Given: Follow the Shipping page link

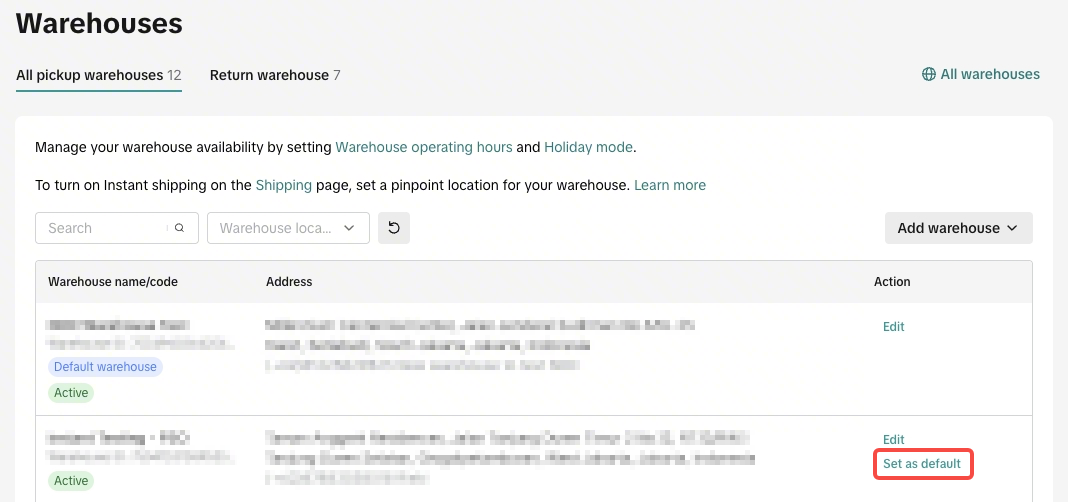Looking at the screenshot, I should pyautogui.click(x=283, y=185).
